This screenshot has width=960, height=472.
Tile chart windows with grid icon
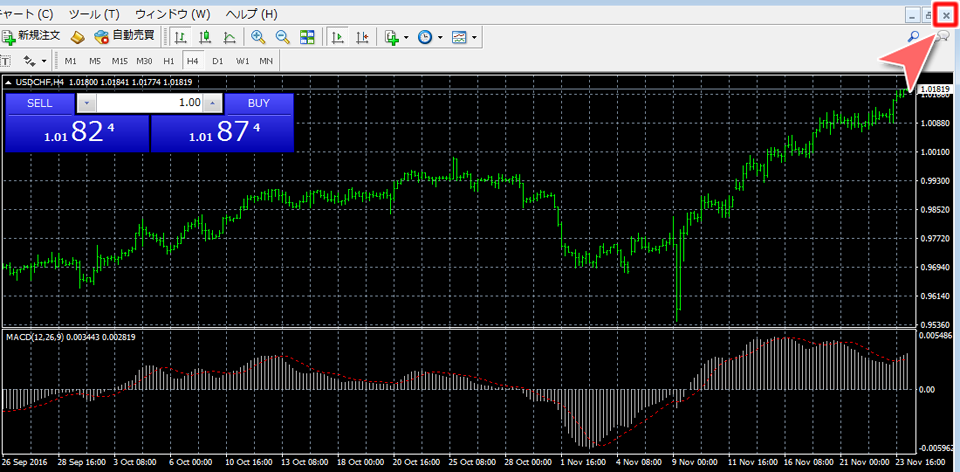[x=307, y=37]
